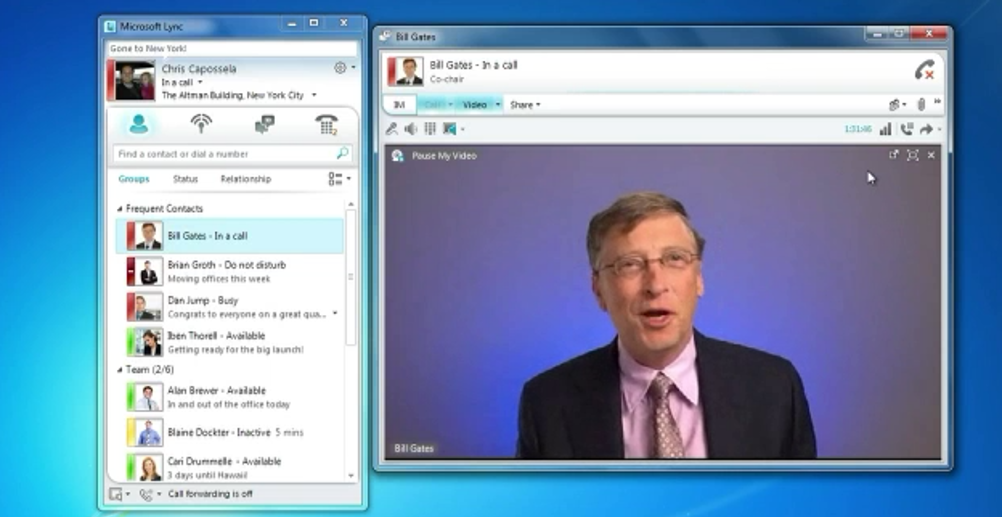Open the Call button dropdown arrow
The width and height of the screenshot is (1002, 517).
(450, 105)
